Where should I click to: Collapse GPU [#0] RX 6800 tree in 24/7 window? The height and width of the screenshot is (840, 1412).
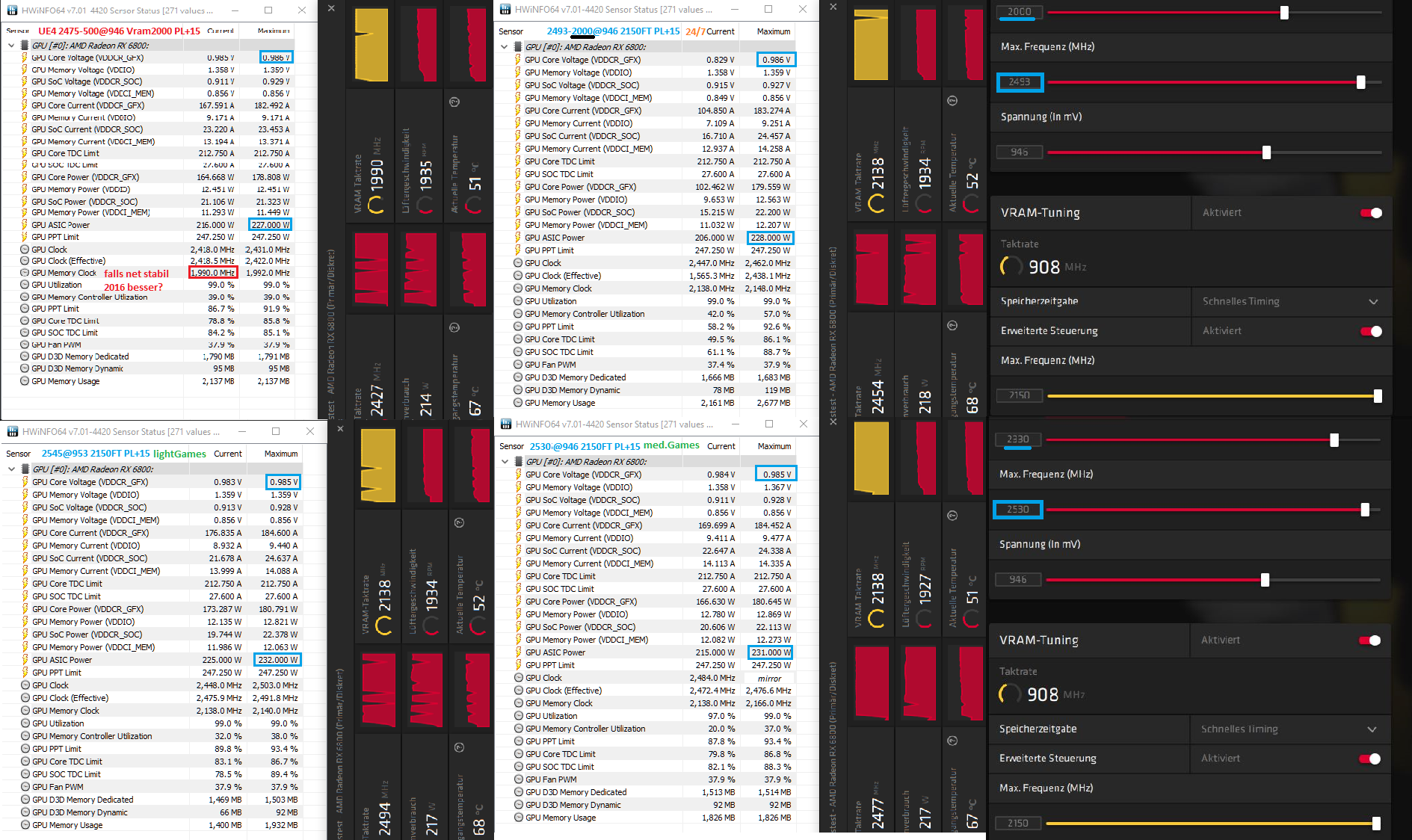click(x=505, y=46)
